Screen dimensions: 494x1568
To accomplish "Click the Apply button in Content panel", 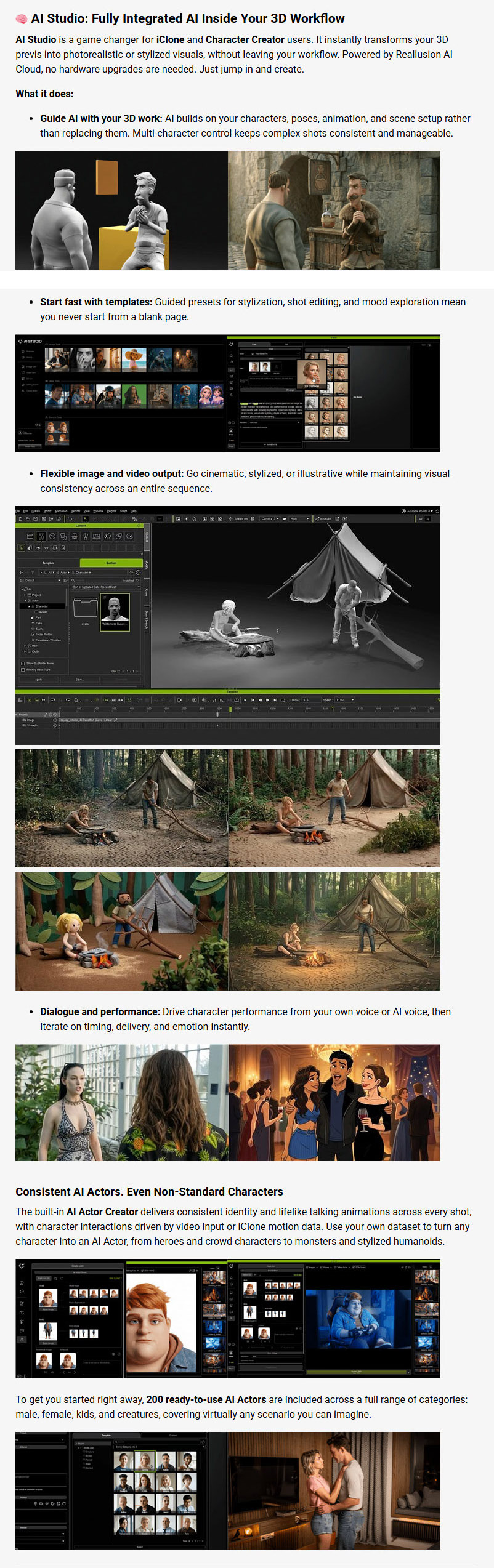I will [38, 680].
